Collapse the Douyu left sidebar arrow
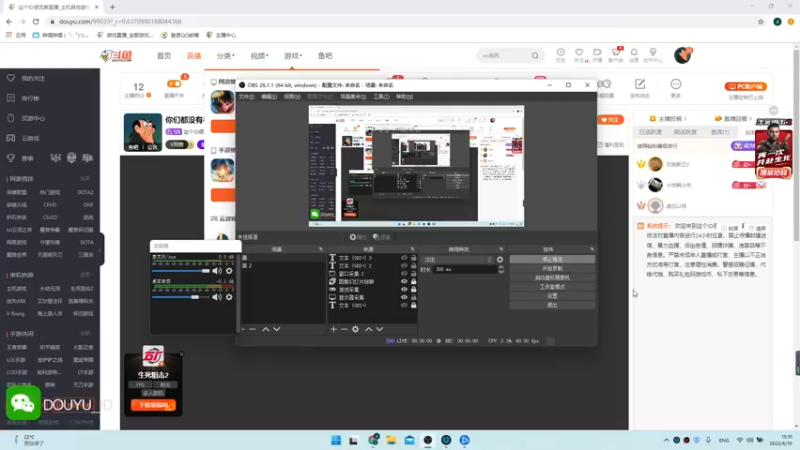The width and height of the screenshot is (800, 450). [102, 249]
